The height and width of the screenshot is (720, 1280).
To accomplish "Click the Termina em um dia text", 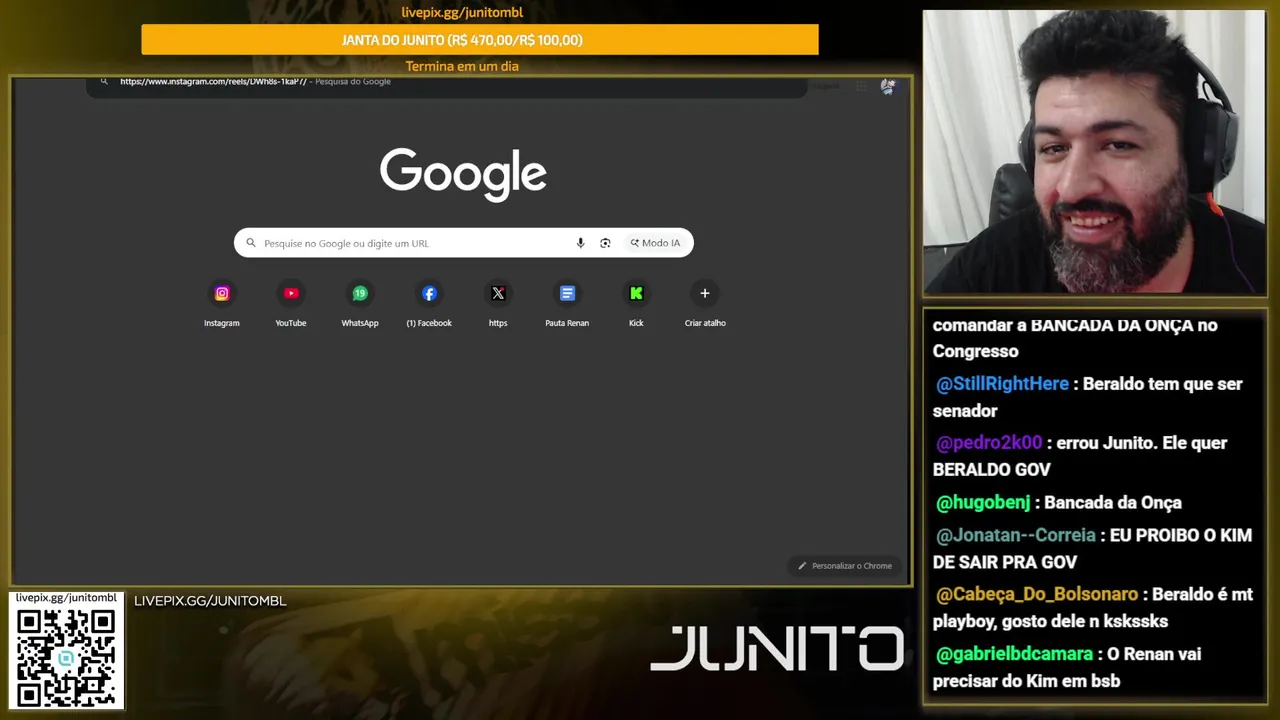I will [462, 66].
